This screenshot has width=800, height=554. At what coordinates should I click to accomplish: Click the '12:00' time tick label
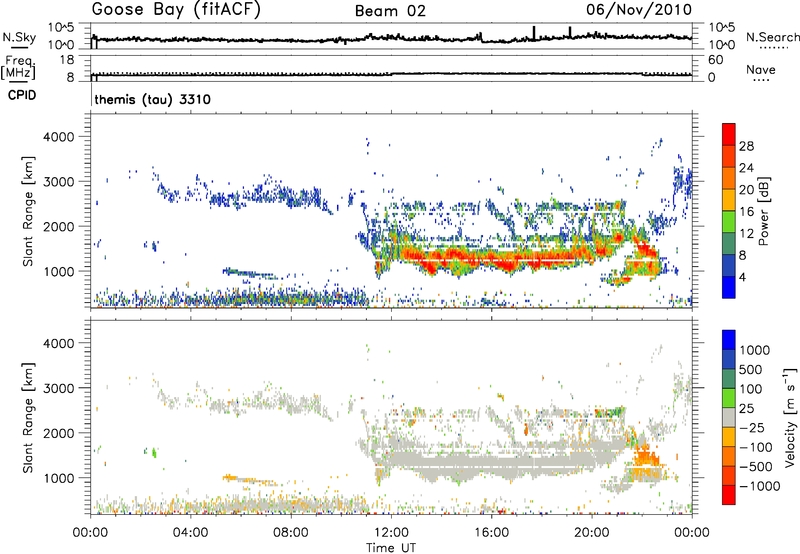pyautogui.click(x=391, y=533)
